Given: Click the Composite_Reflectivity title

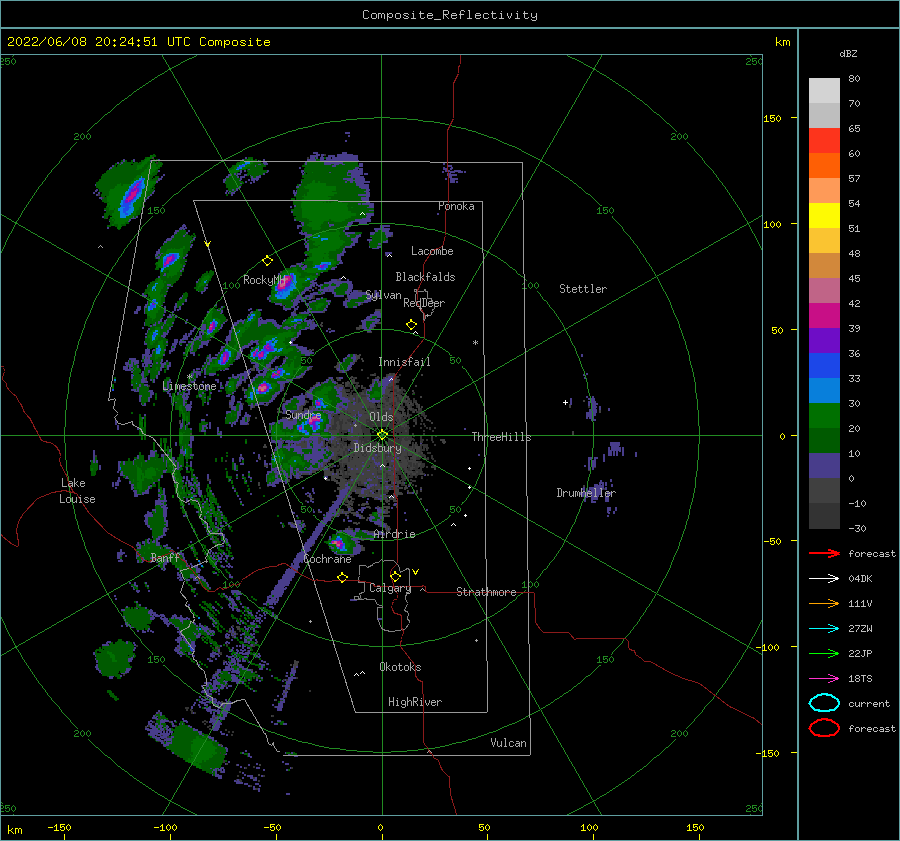Looking at the screenshot, I should point(450,15).
